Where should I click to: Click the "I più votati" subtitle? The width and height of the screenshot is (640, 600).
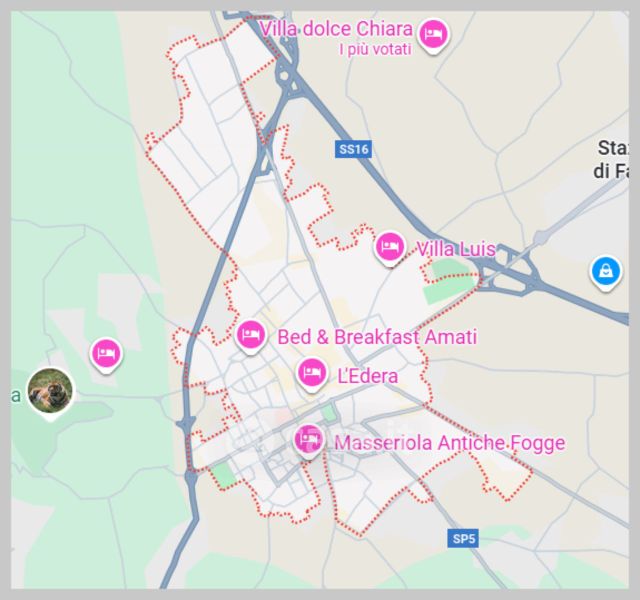click(375, 50)
